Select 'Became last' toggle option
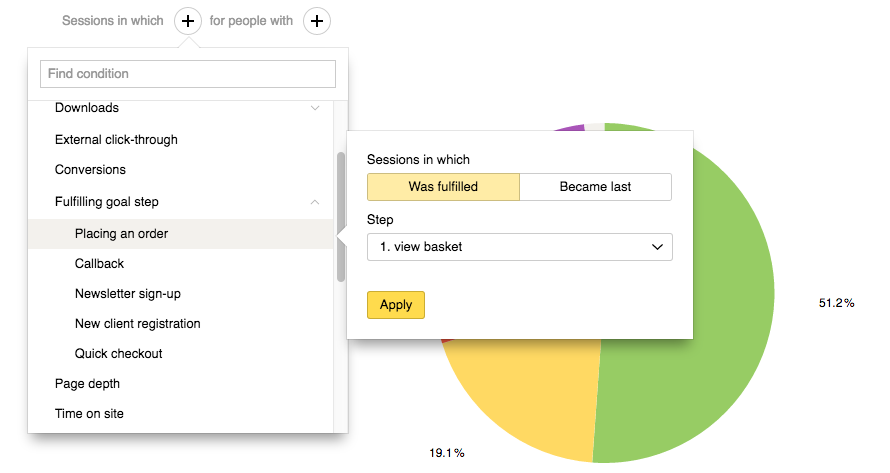 tap(595, 187)
